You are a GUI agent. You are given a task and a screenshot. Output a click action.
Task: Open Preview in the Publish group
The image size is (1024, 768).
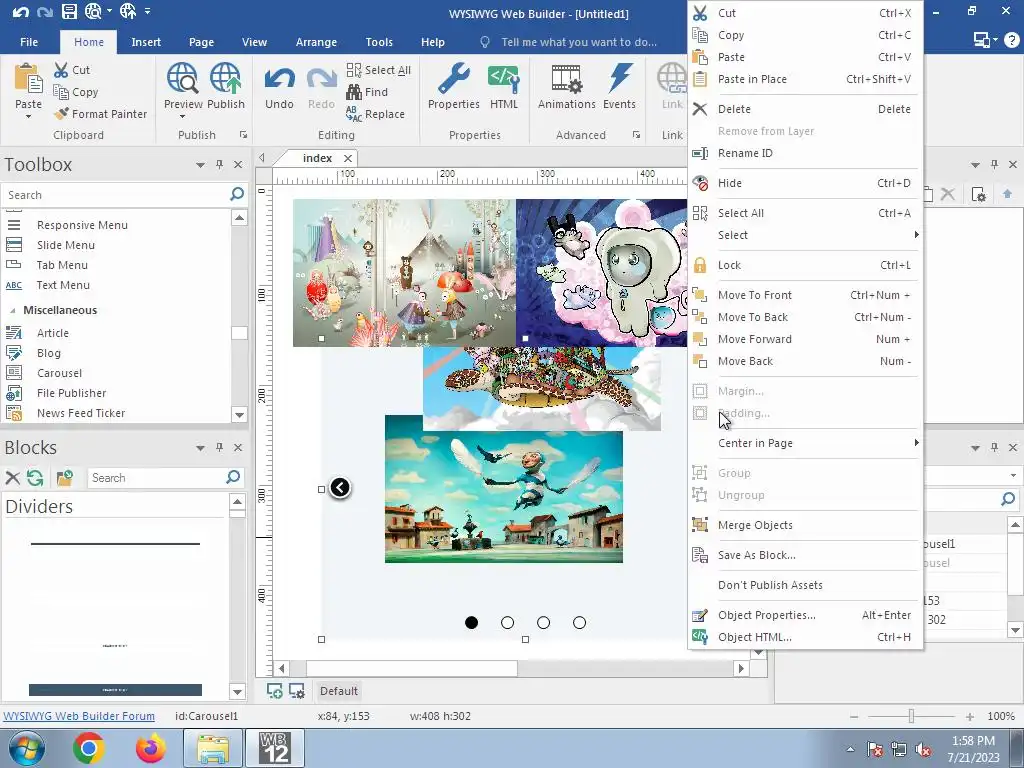(x=182, y=85)
